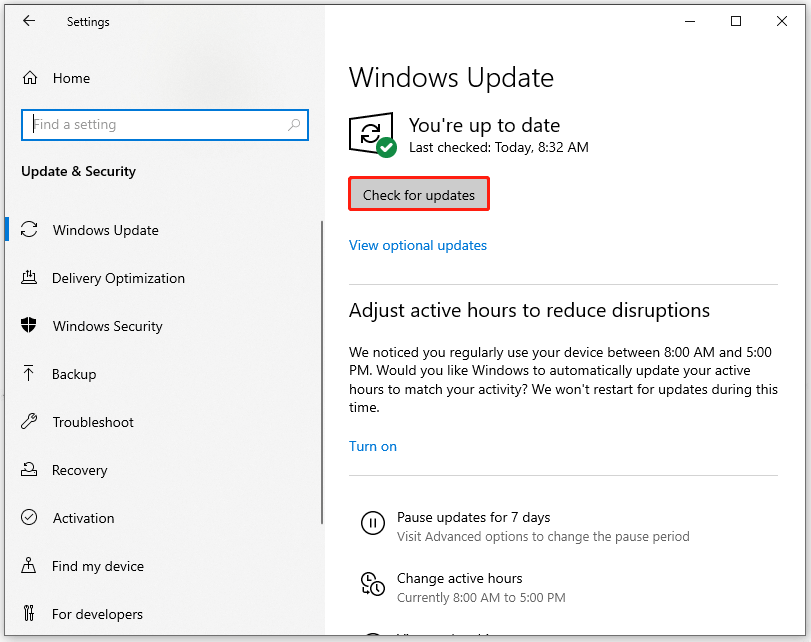Click the Backup upload arrow icon
Viewport: 811px width, 642px height.
pos(29,373)
